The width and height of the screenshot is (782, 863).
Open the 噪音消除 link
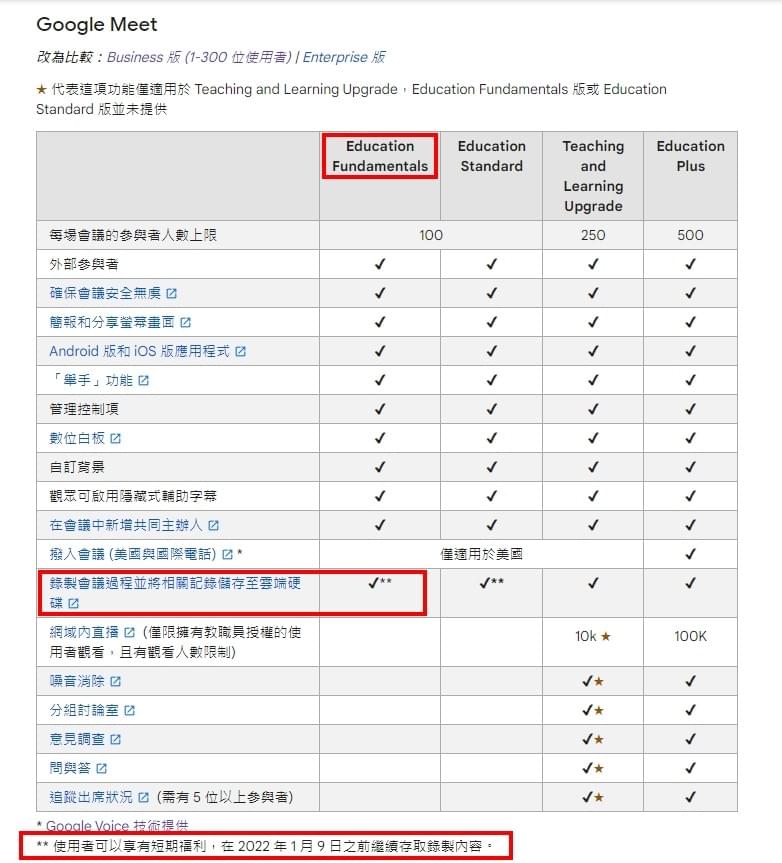77,681
